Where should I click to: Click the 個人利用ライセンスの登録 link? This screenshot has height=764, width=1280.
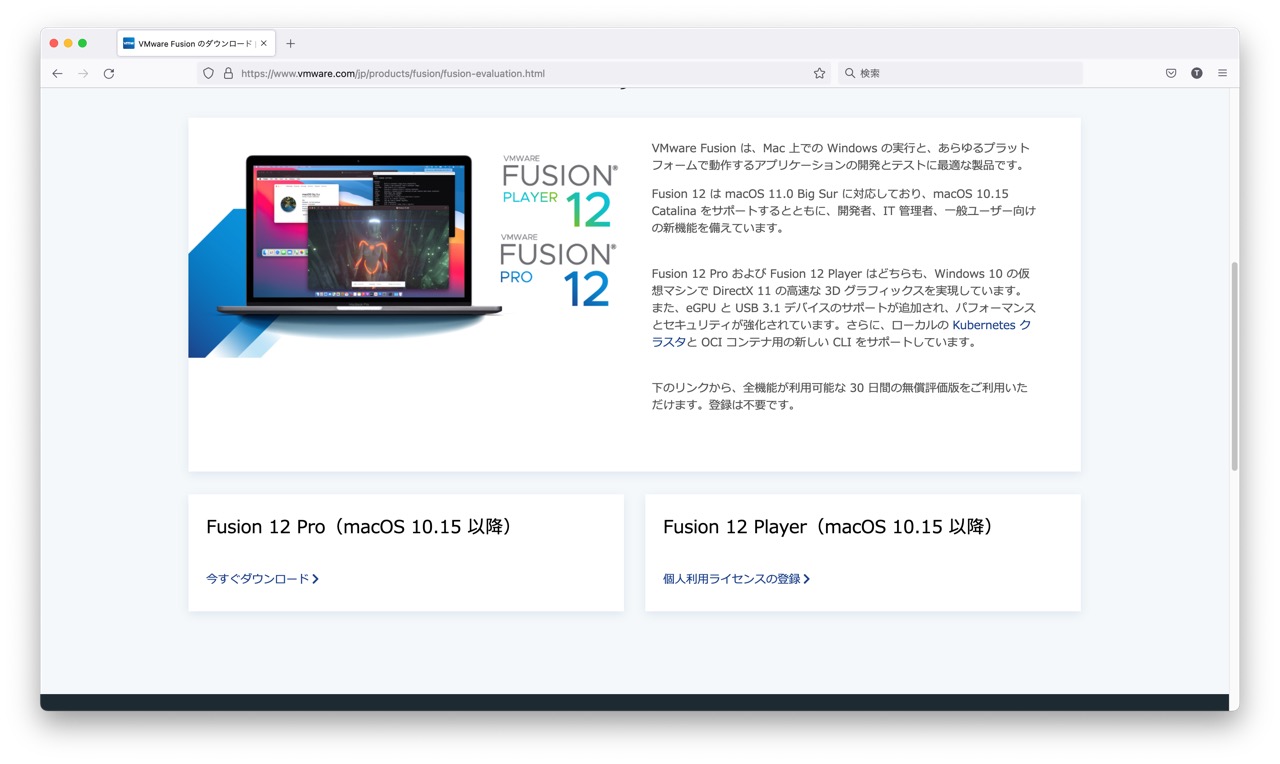(x=736, y=578)
